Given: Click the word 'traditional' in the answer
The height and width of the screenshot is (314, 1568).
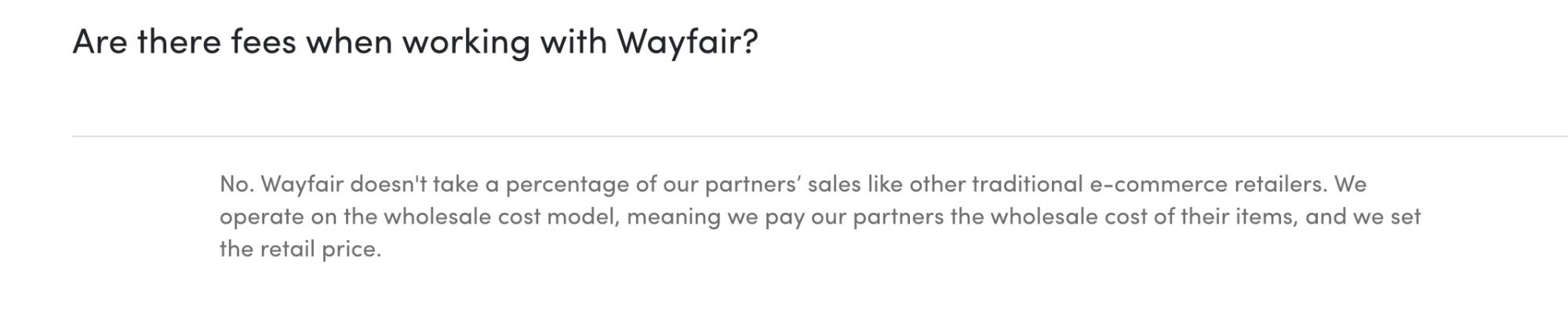Looking at the screenshot, I should [x=1028, y=184].
